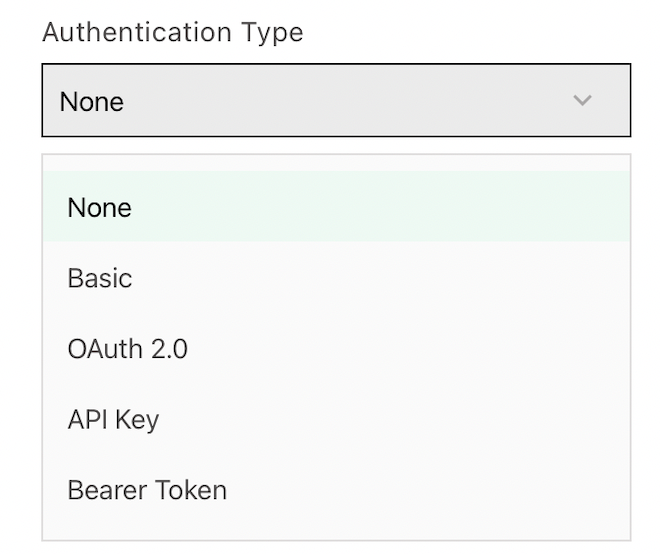
Task: Click the green highlighted row in options
Action: 336,206
